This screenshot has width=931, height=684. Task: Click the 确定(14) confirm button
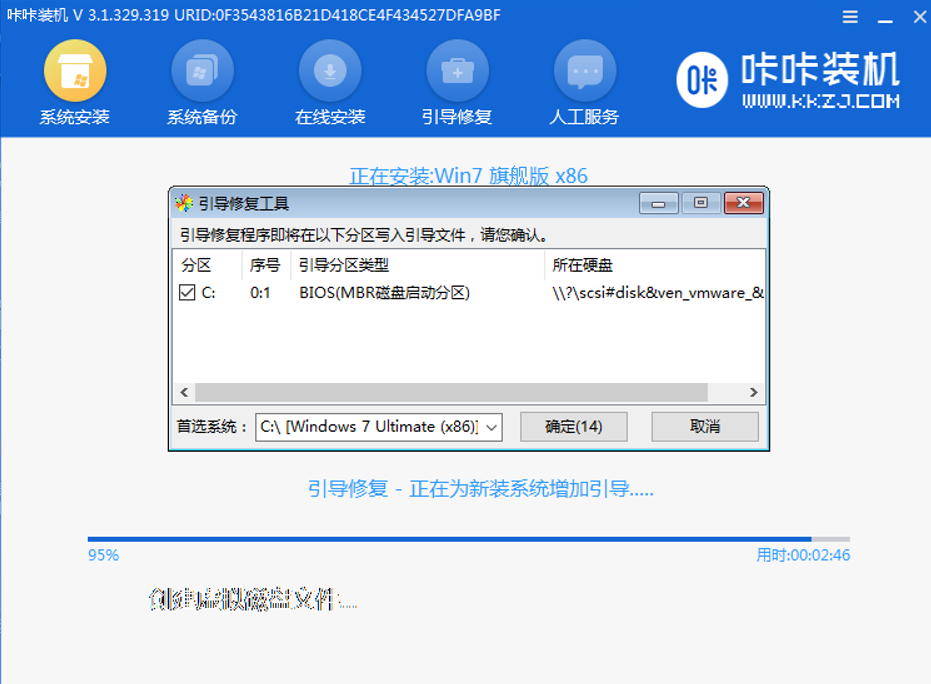[574, 427]
